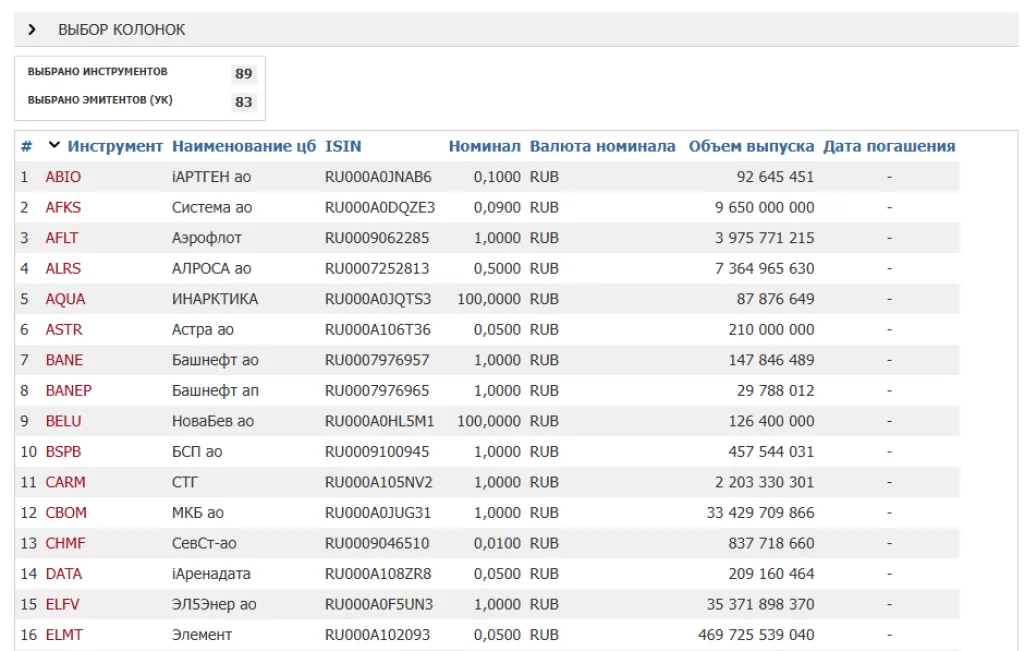Screen dimensions: 1024x651
Task: Open the CHMF ticker link
Action: pyautogui.click(x=65, y=543)
